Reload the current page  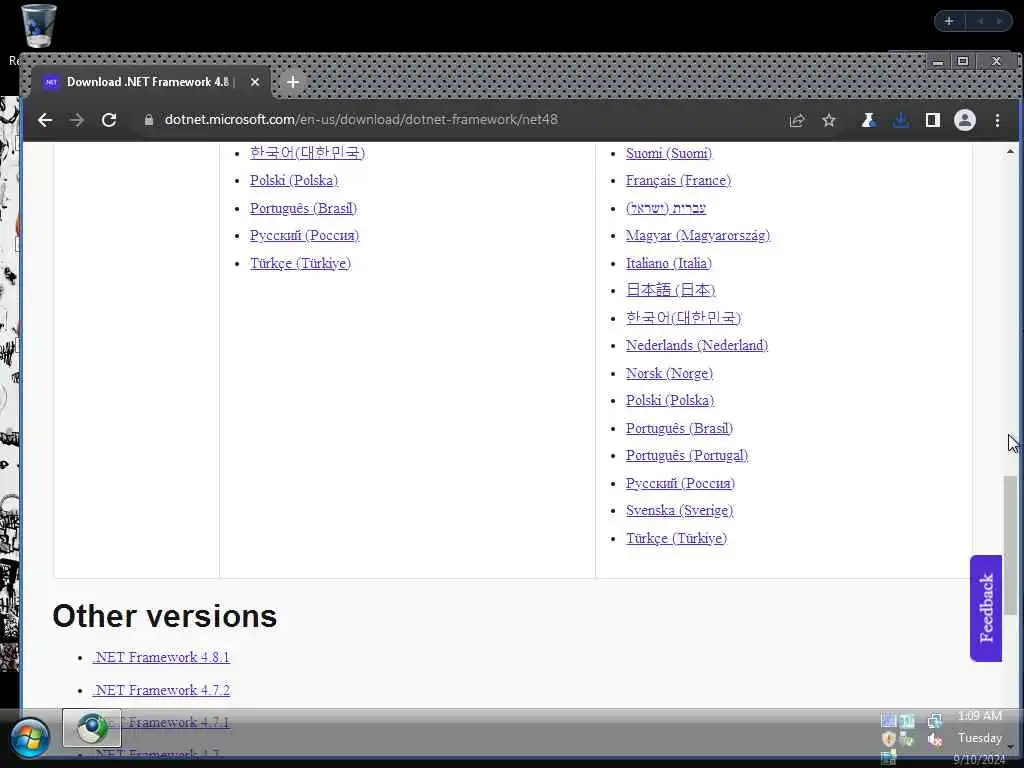coord(109,120)
